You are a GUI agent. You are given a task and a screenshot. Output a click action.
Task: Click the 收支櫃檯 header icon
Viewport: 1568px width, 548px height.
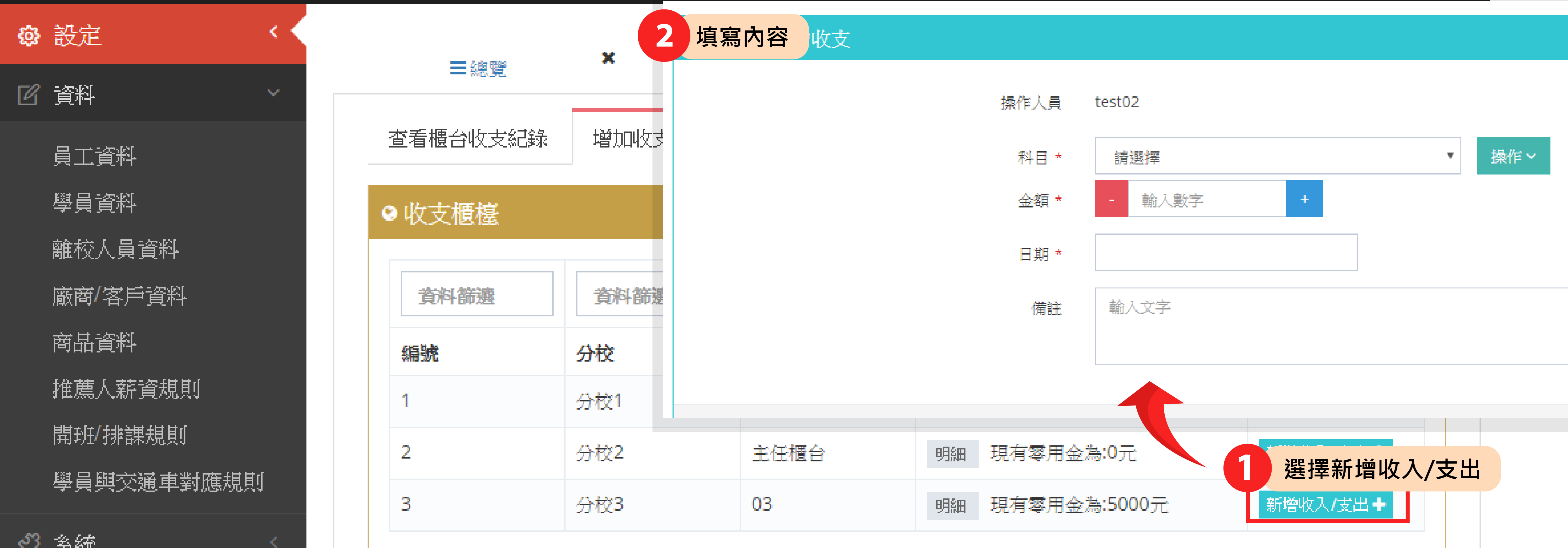tap(389, 213)
